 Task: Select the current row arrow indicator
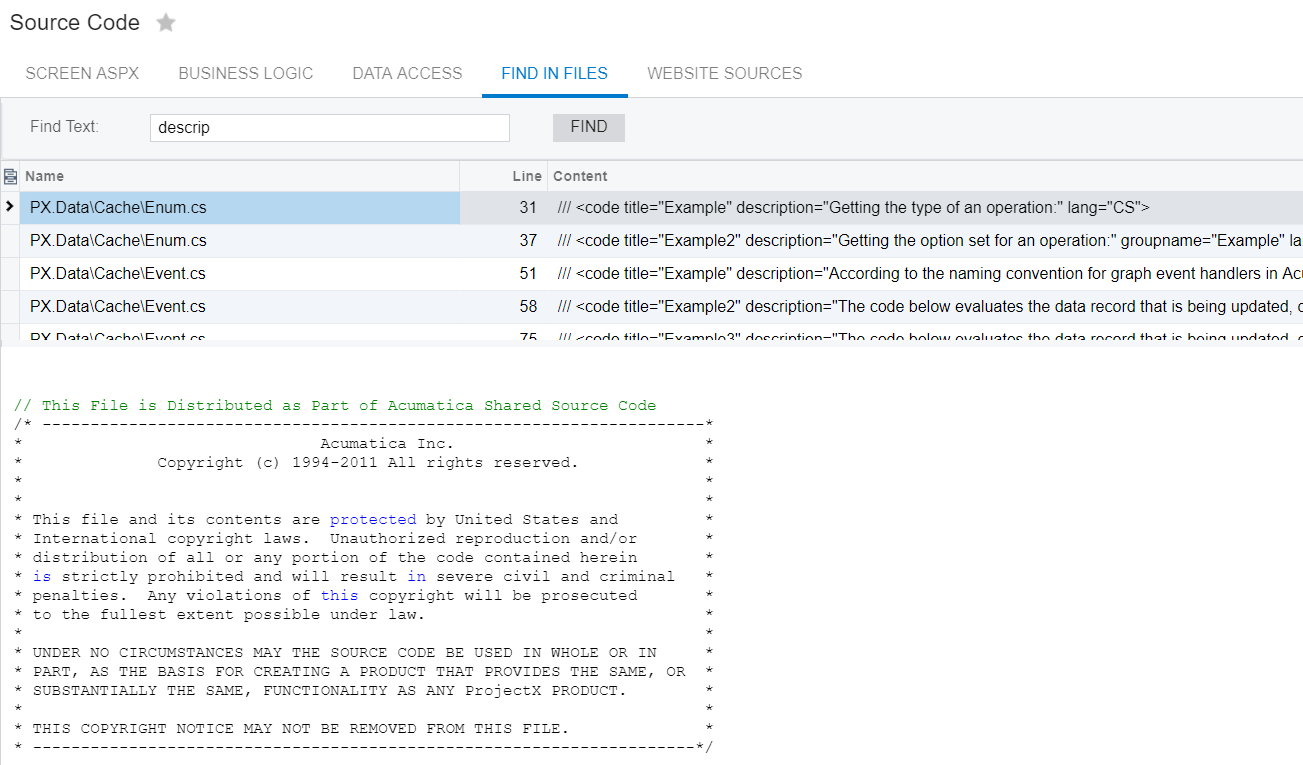pyautogui.click(x=9, y=207)
